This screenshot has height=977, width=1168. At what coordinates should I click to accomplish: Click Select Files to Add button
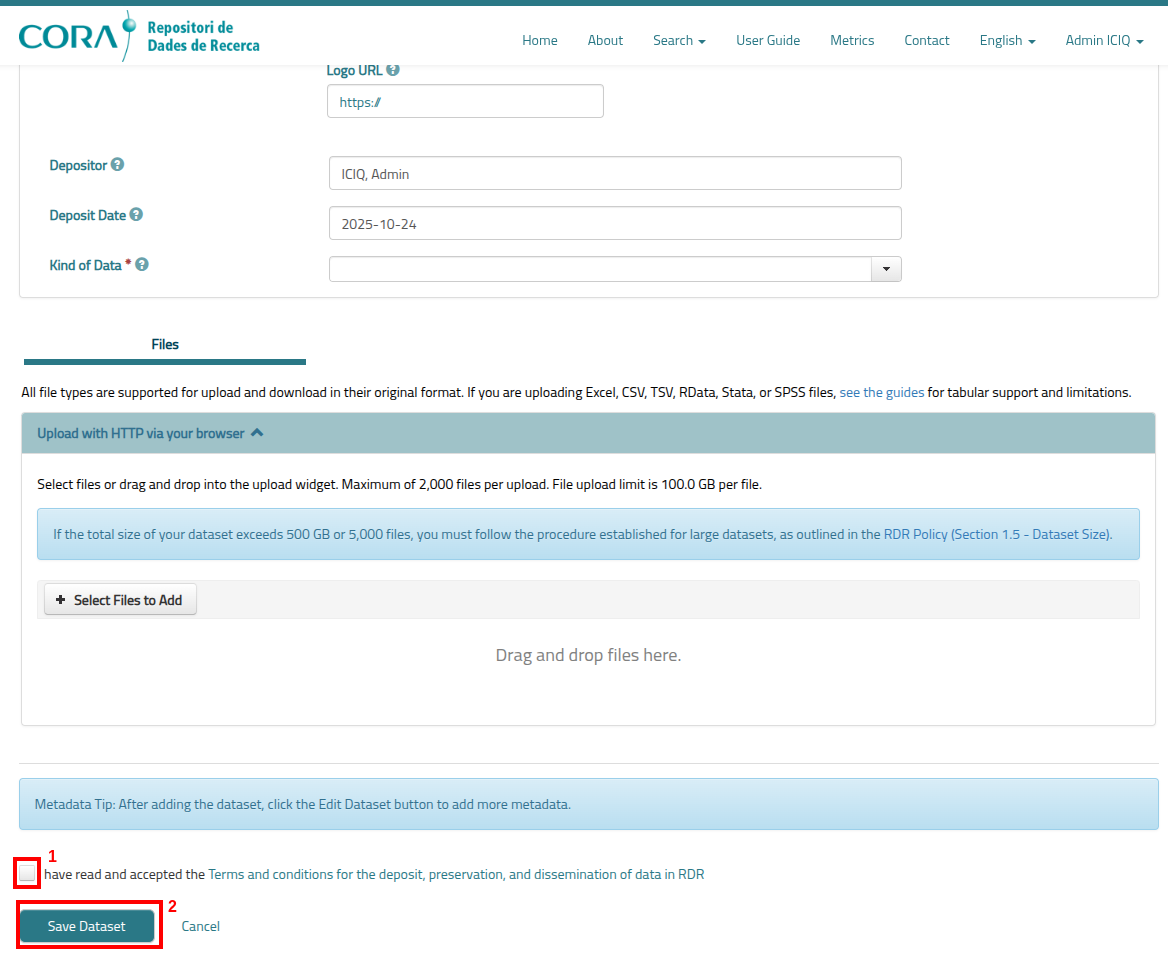pyautogui.click(x=120, y=600)
